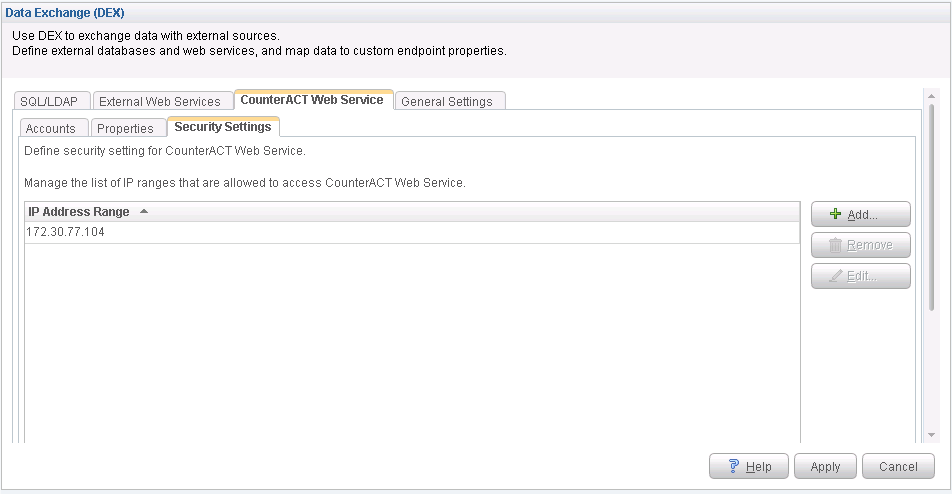Open the Accounts sub-tab
Image resolution: width=952 pixels, height=494 pixels.
(x=51, y=128)
